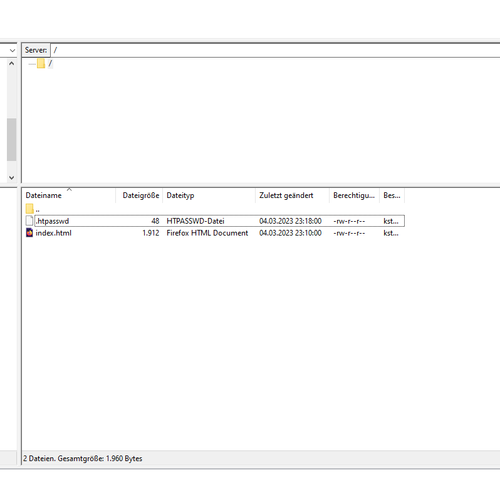This screenshot has height=488, width=500.
Task: Select the root "/" tree item
Action: (50, 63)
